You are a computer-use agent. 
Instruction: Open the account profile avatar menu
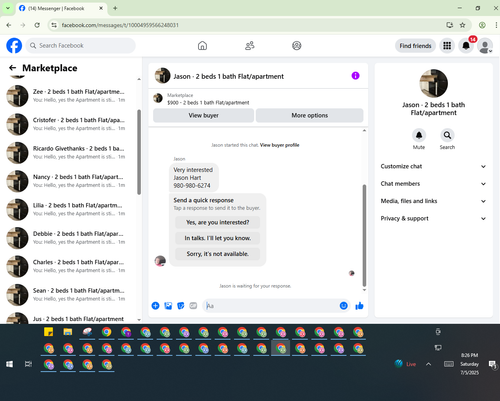[x=485, y=46]
